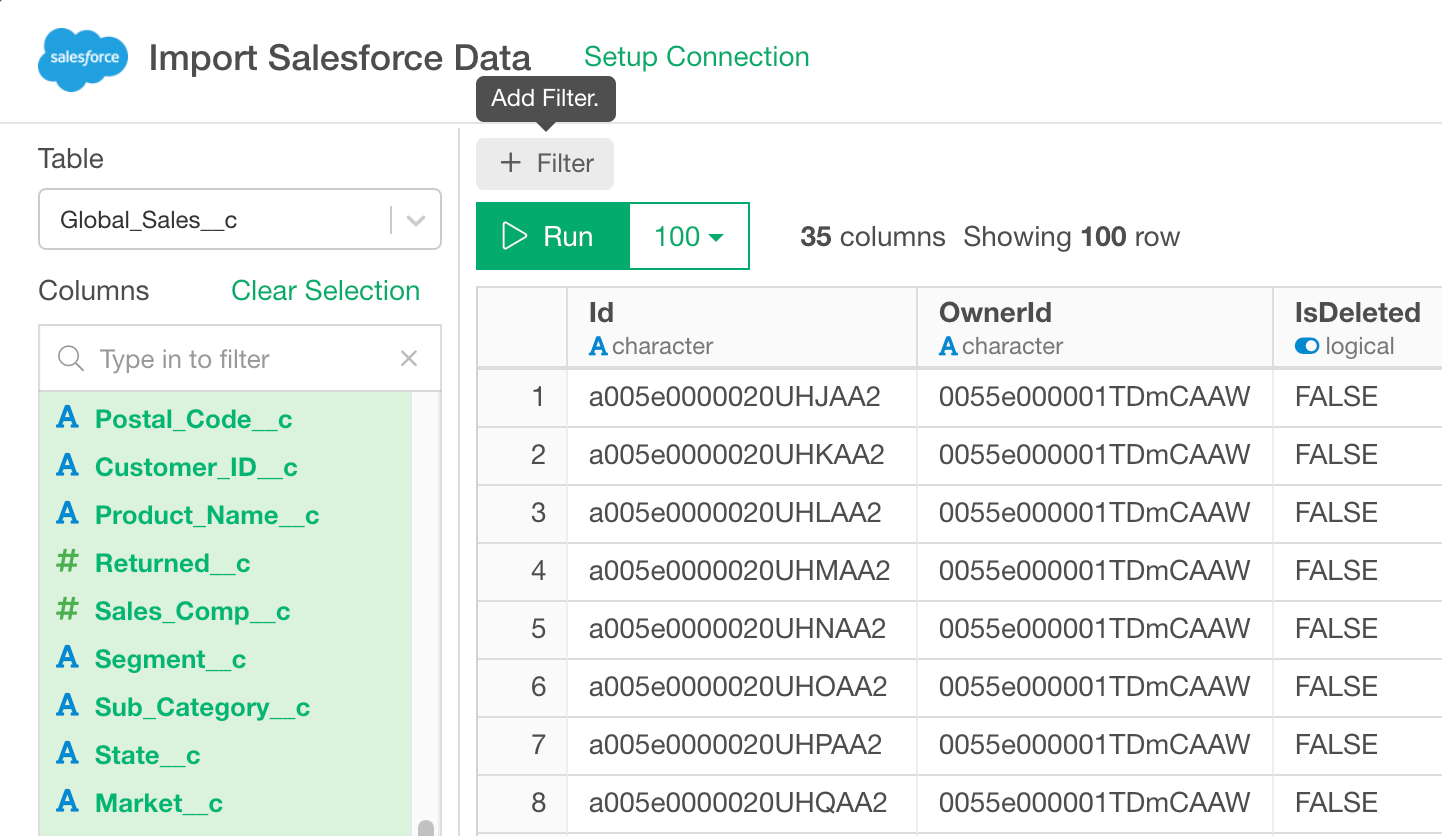Toggle the Sub_Category__c column
This screenshot has height=836, width=1442.
click(x=225, y=707)
